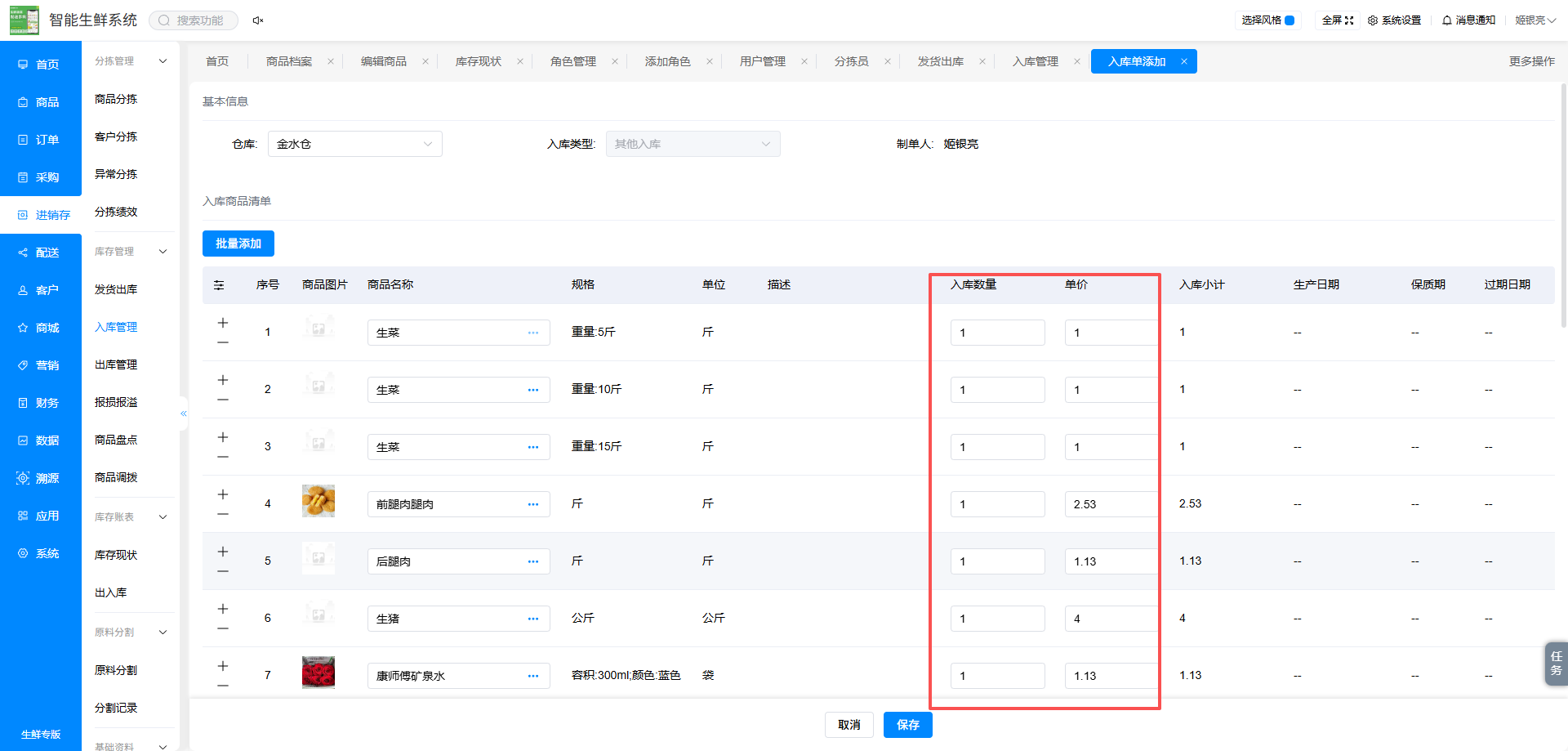The height and width of the screenshot is (751, 1568).
Task: Open 发货出库 in the side menu
Action: click(116, 289)
